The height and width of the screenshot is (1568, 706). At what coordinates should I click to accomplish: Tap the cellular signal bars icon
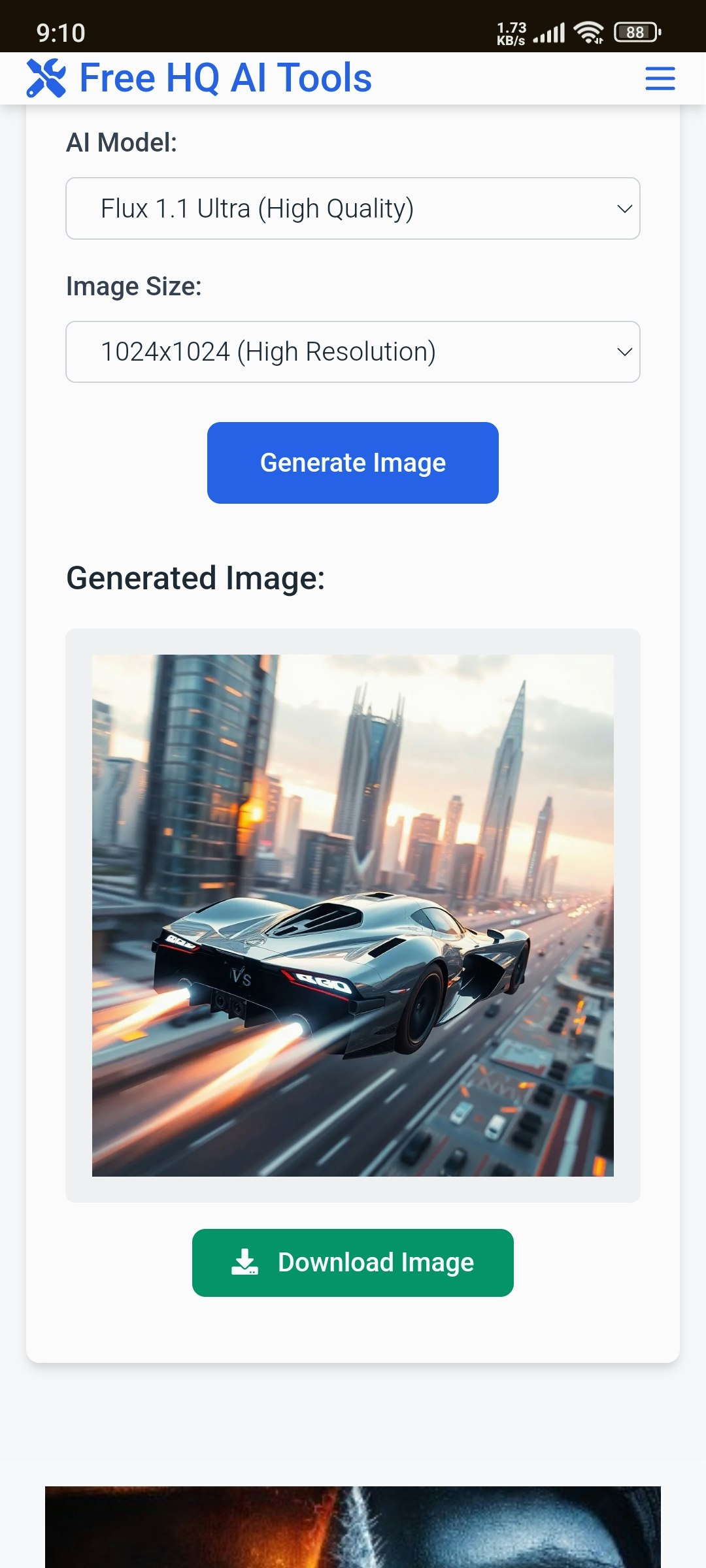tap(549, 33)
